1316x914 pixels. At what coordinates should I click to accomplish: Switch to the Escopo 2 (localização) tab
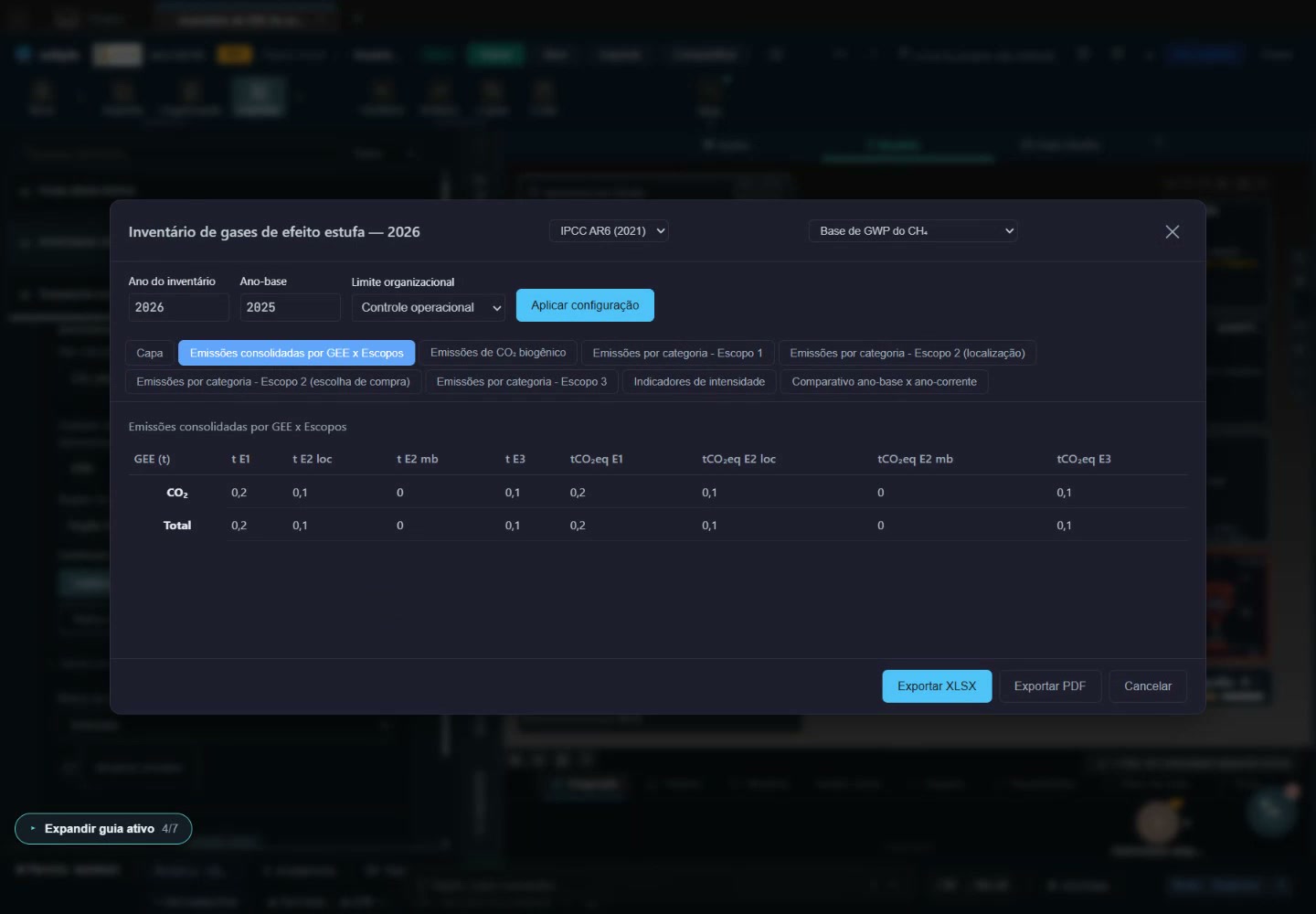(x=907, y=353)
